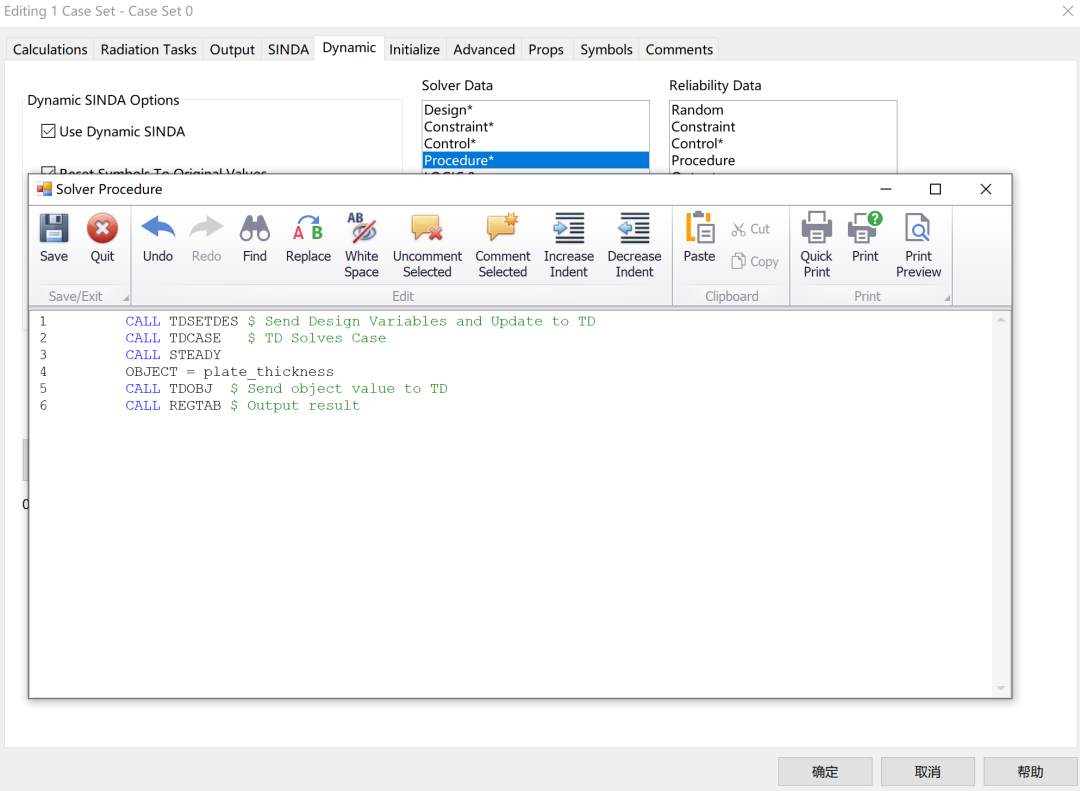Click the editor scrollbar up arrow
The width and height of the screenshot is (1080, 791).
point(1001,320)
